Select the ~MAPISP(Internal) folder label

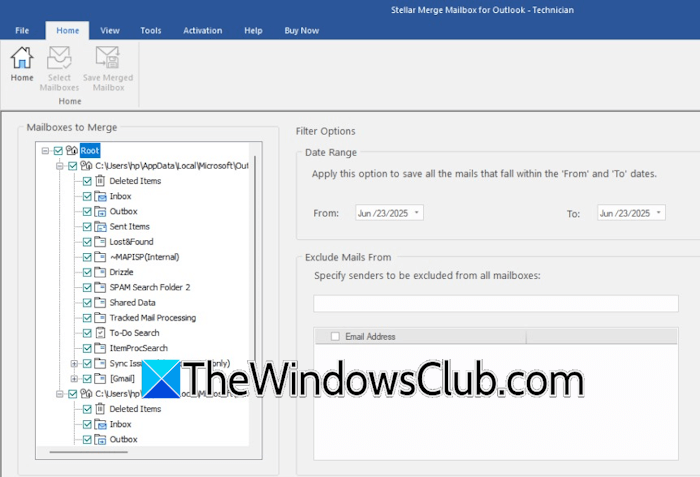click(x=145, y=257)
